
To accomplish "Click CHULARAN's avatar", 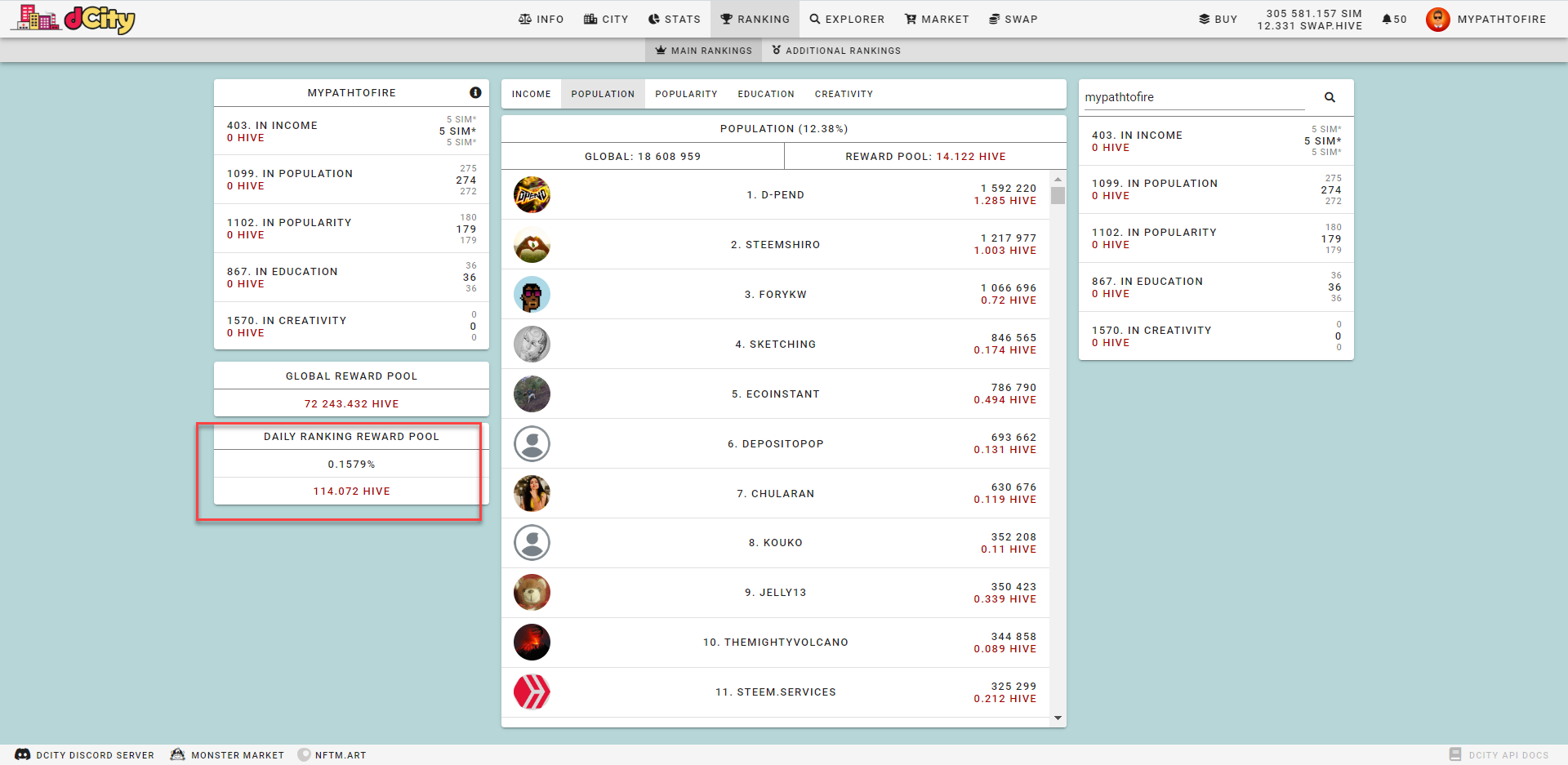I will (x=532, y=494).
